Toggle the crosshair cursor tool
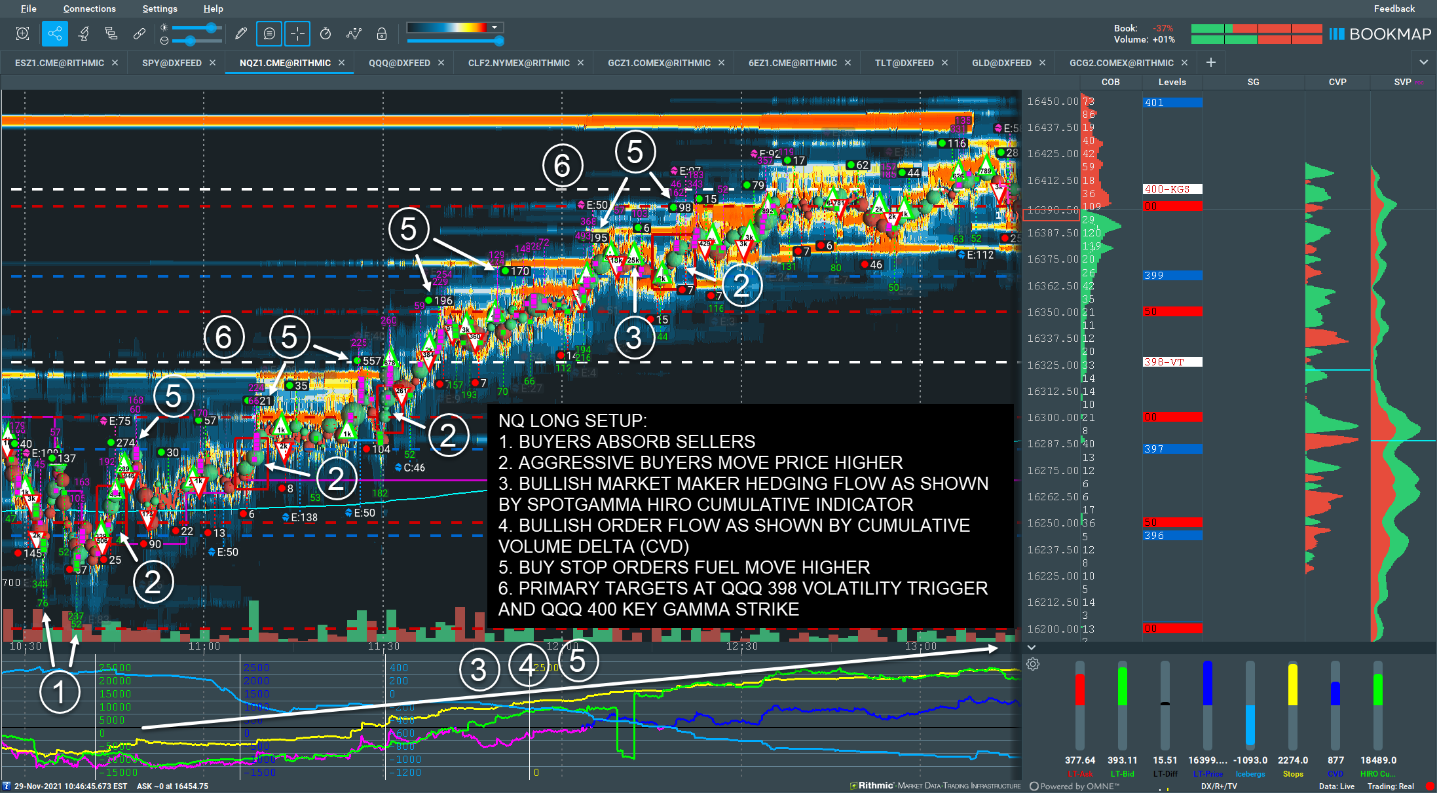 [297, 33]
